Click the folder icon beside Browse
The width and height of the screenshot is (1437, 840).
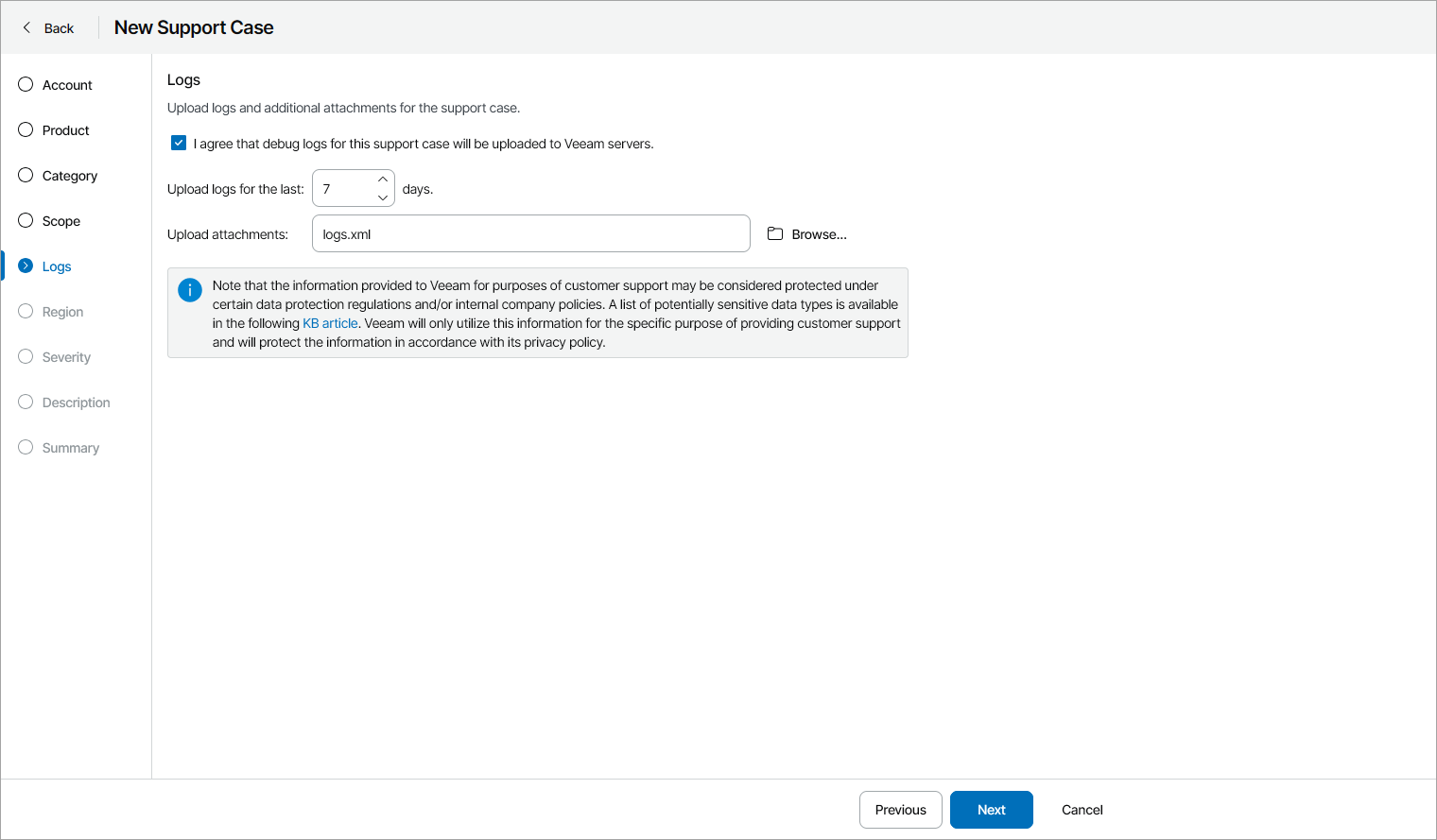coord(775,233)
